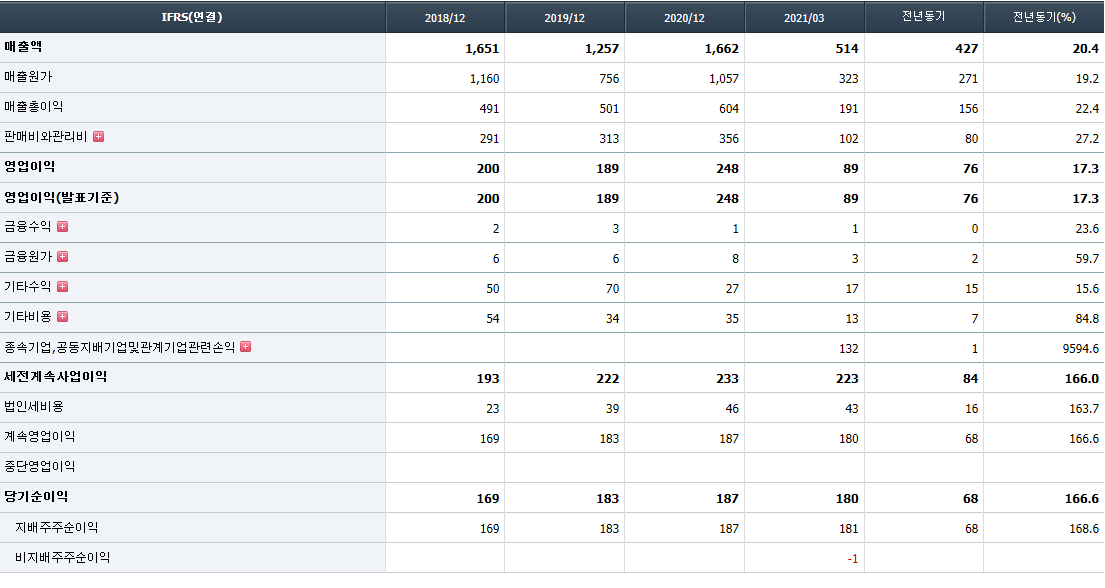
Task: Click the IFRS(연결) column header
Action: point(192,17)
